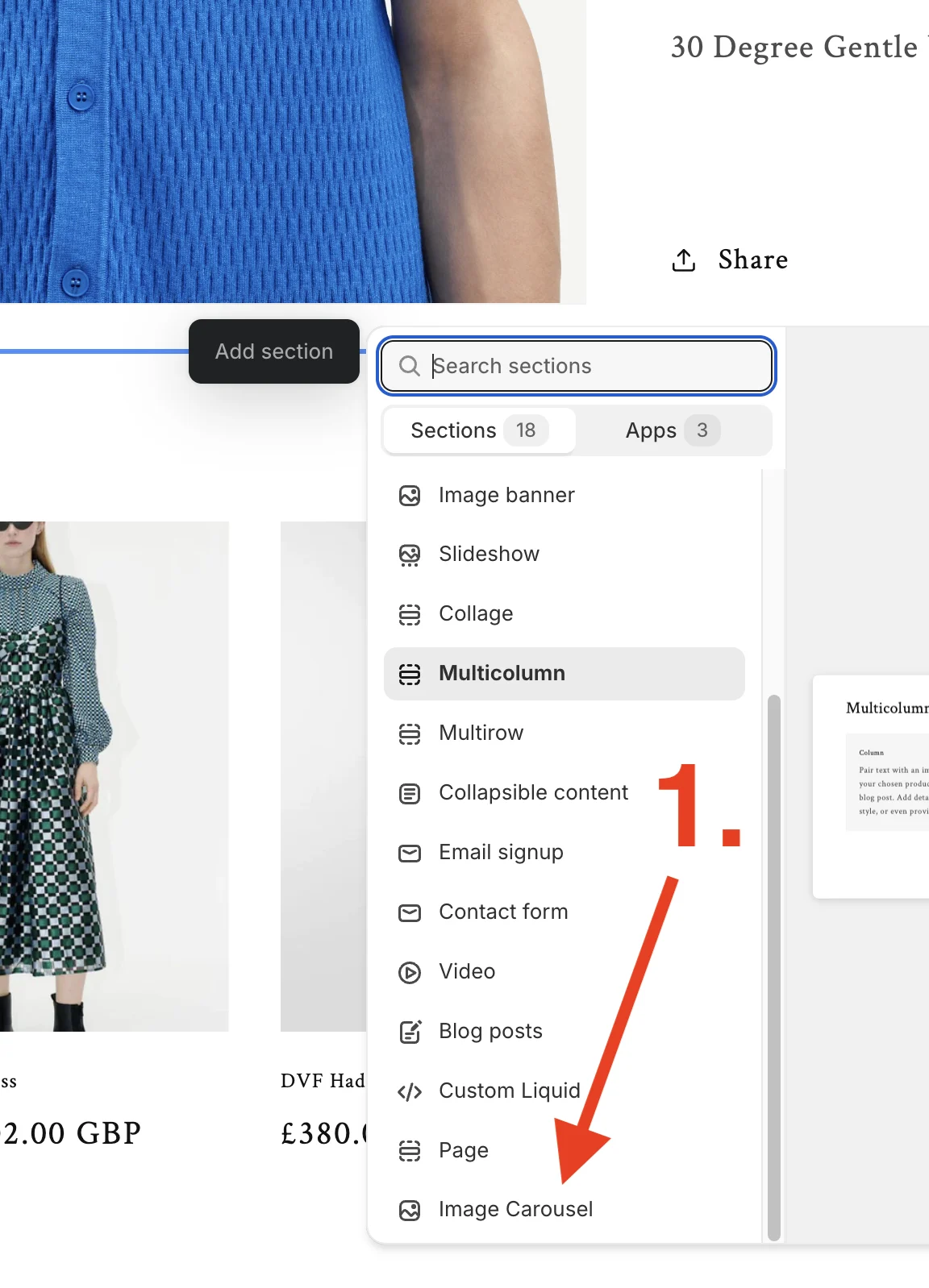Click the Collage section icon
This screenshot has width=929, height=1288.
coord(410,615)
